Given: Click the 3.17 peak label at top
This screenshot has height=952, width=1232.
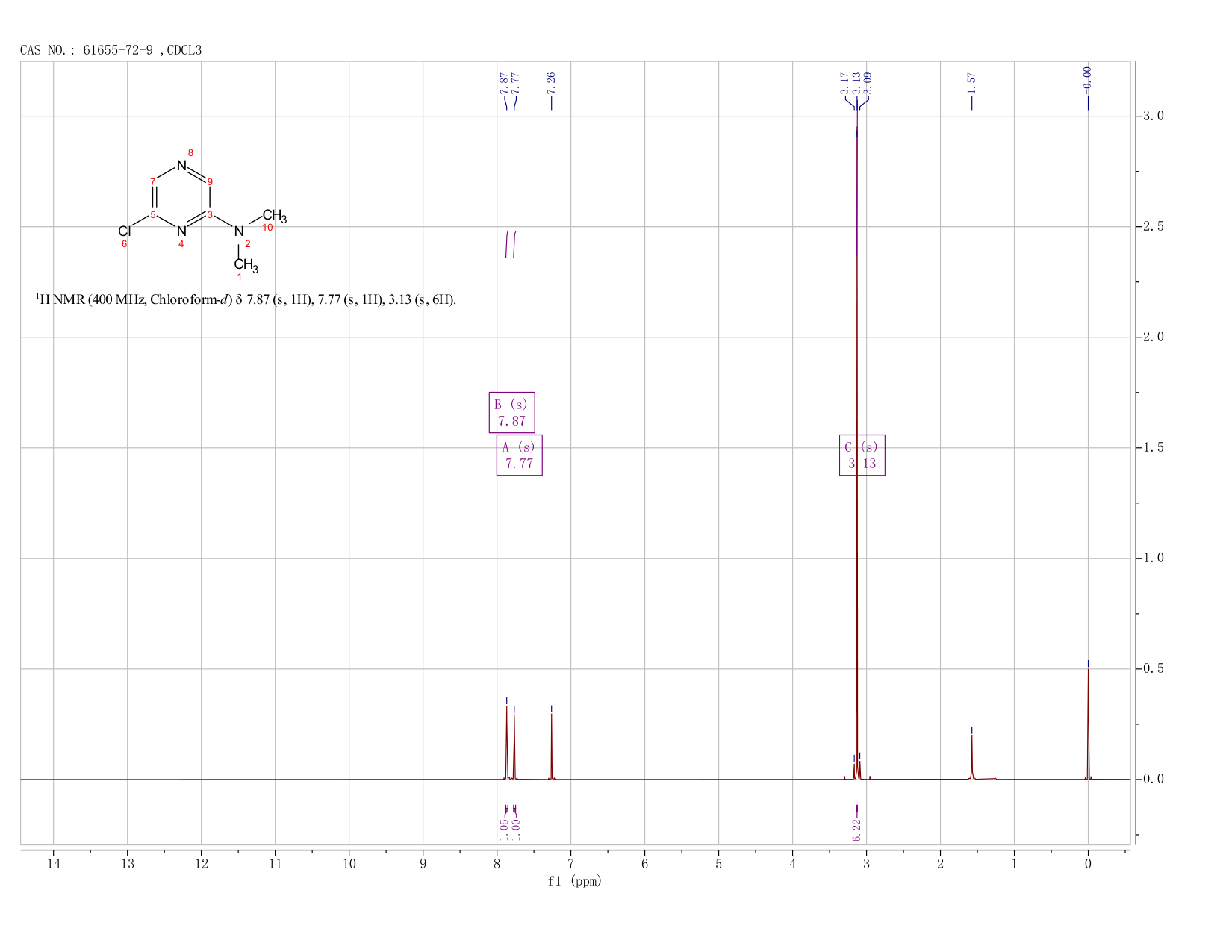Looking at the screenshot, I should tap(844, 82).
